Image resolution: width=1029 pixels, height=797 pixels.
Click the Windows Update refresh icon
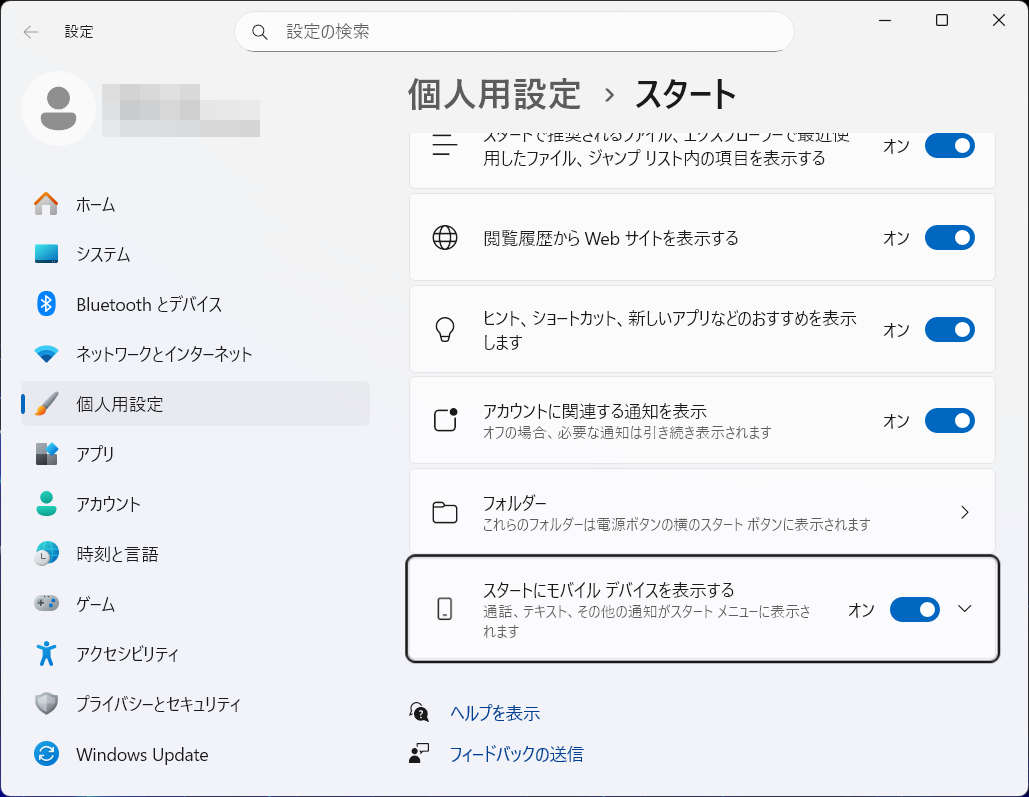[46, 754]
